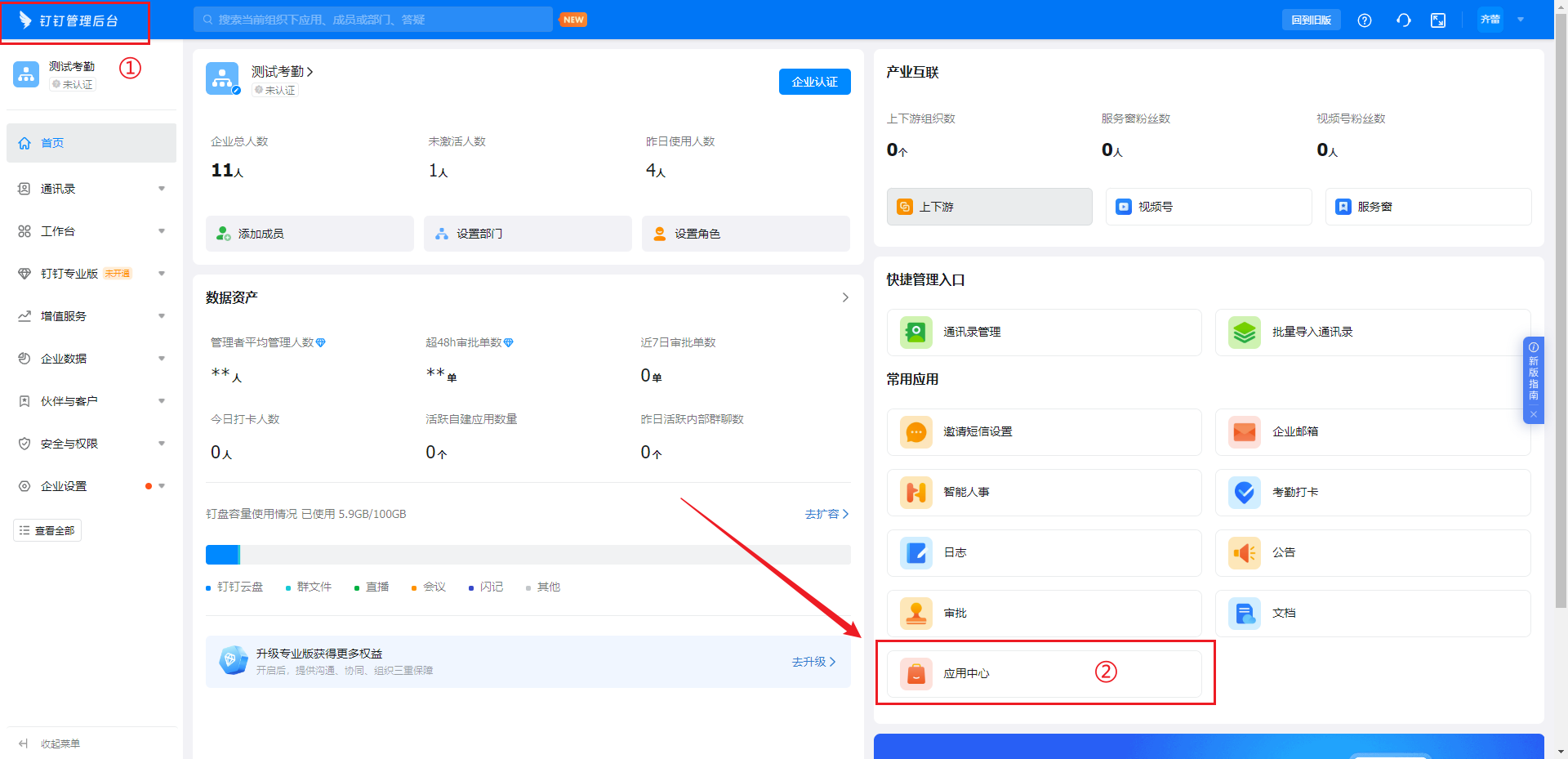Switch back with 回到旧版 button
This screenshot has height=759, width=1568.
[x=1312, y=20]
